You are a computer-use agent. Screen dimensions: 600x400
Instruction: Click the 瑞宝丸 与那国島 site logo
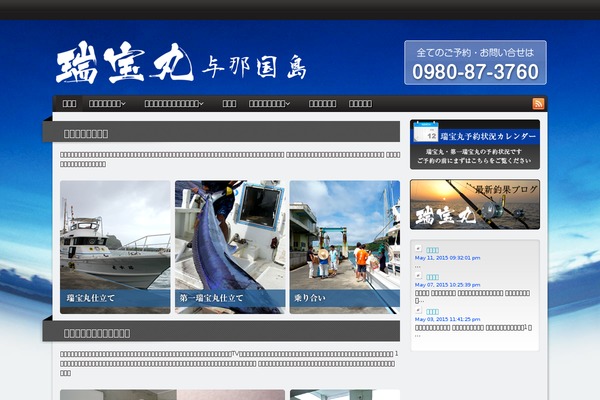[x=181, y=63]
